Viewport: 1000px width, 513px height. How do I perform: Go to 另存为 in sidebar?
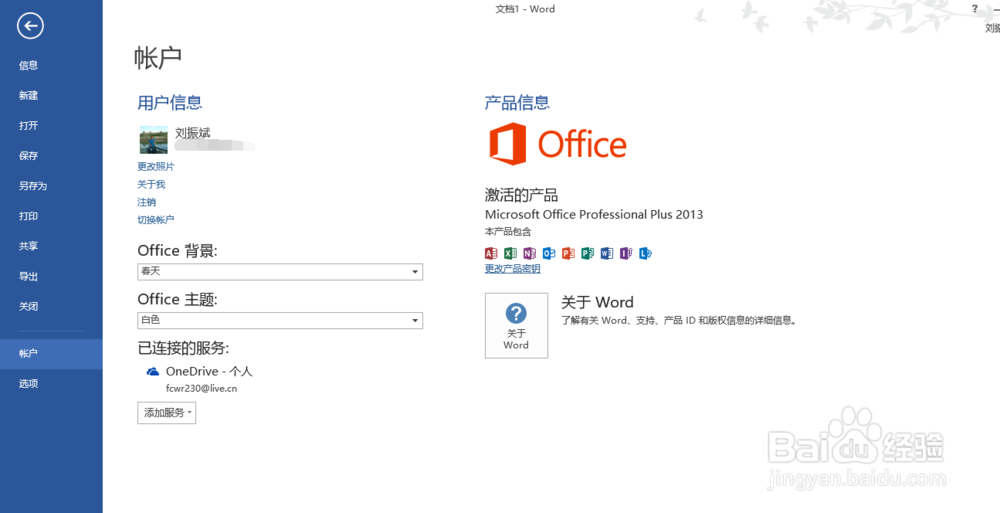coord(33,186)
